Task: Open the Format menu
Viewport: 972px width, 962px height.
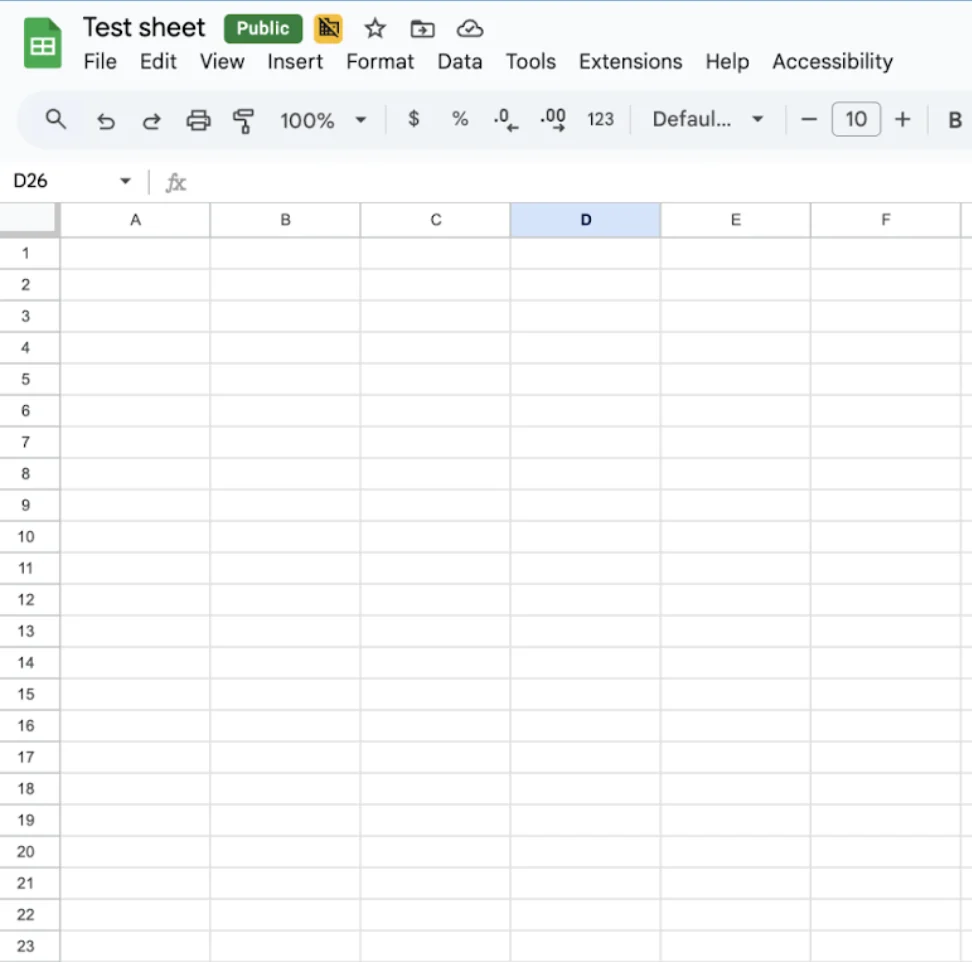Action: 380,62
